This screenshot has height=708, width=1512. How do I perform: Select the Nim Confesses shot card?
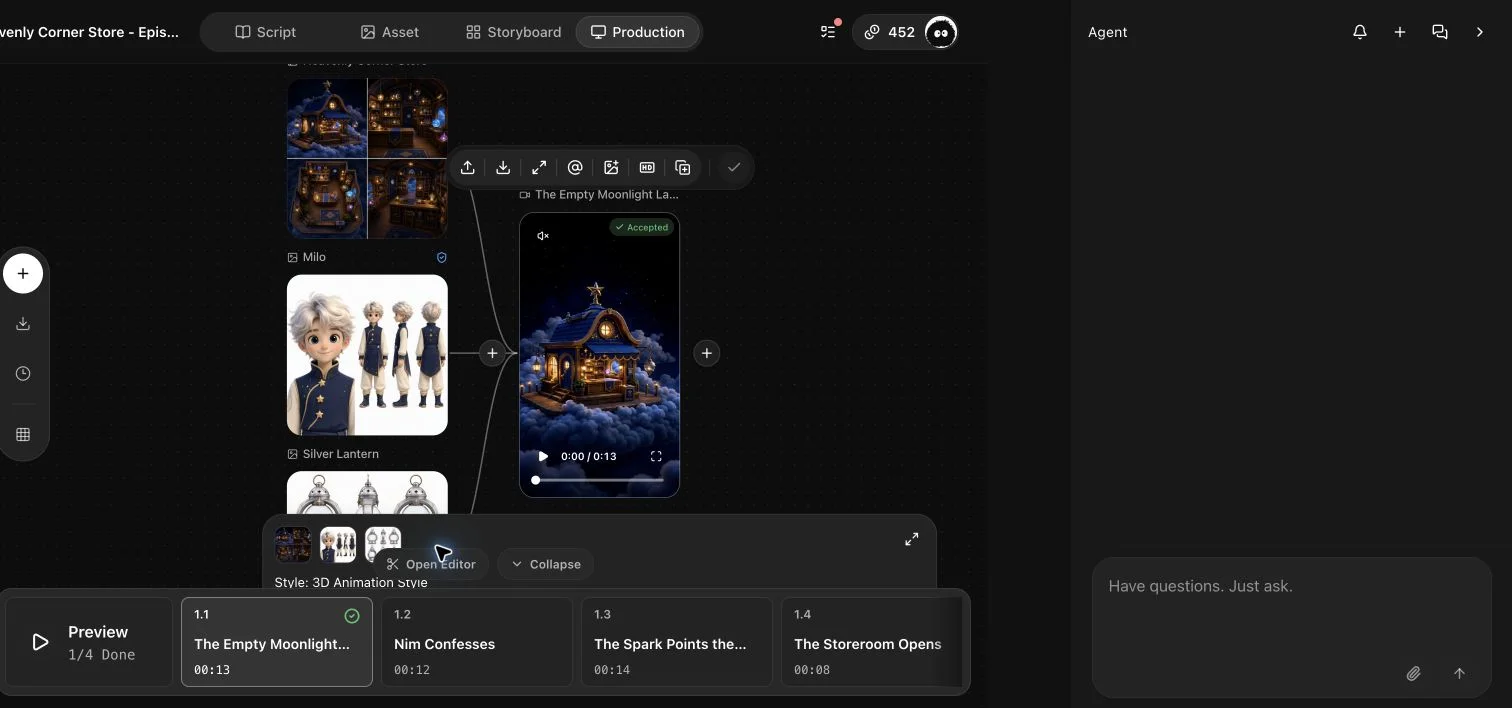tap(476, 642)
